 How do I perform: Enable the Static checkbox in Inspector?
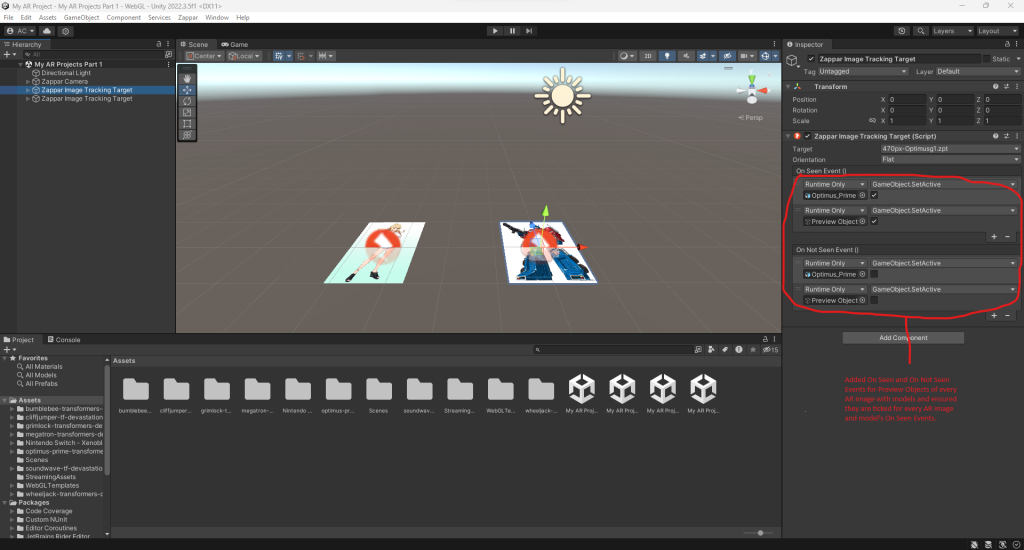tap(986, 59)
